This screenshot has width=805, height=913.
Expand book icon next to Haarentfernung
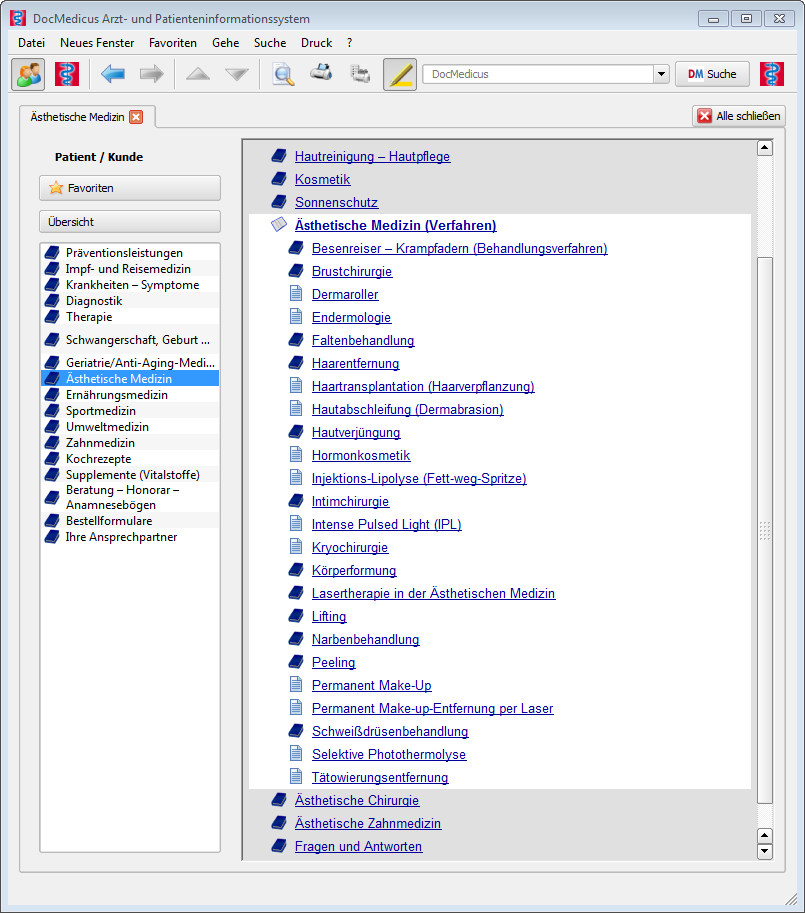coord(296,363)
